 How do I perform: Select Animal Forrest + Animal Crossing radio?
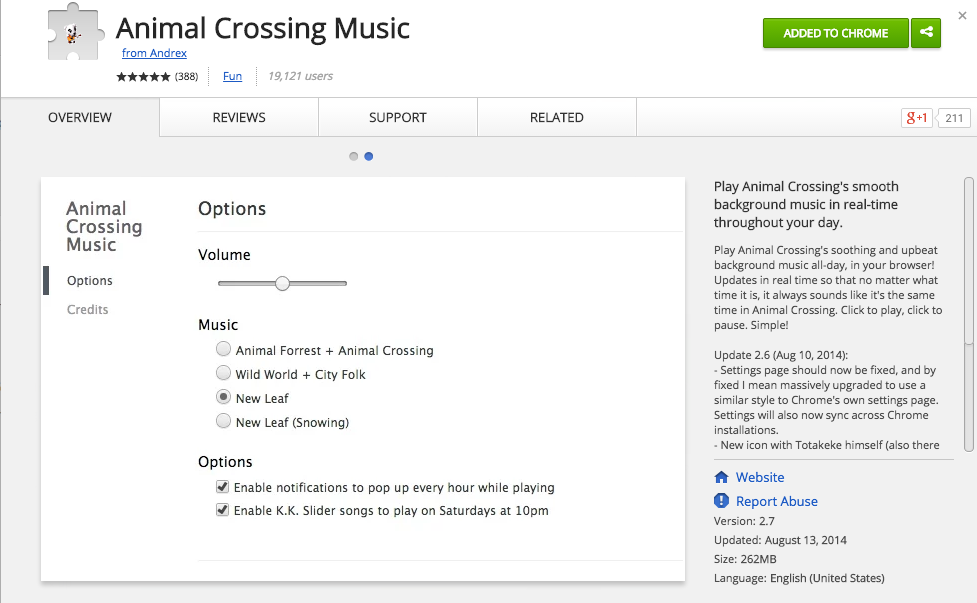click(x=223, y=350)
